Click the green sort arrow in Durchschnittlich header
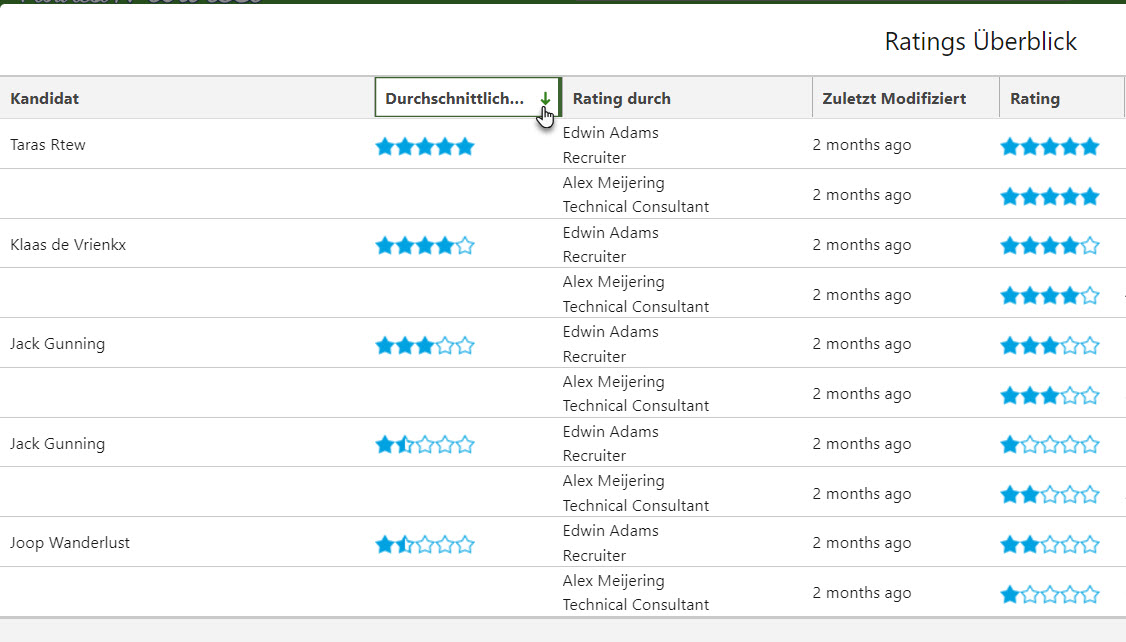The width and height of the screenshot is (1126, 642). (x=545, y=98)
